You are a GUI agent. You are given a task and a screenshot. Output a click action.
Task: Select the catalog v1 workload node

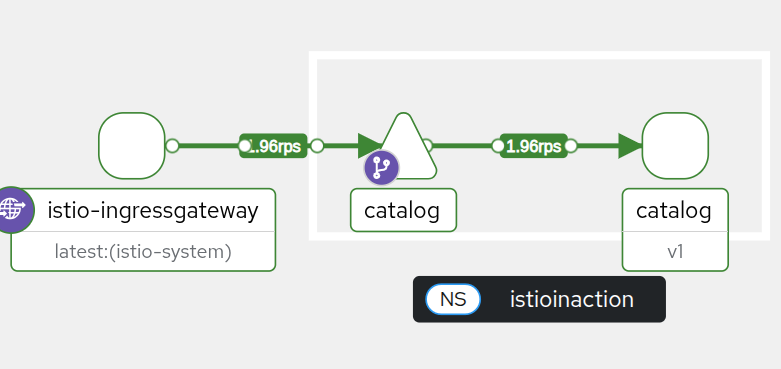pyautogui.click(x=675, y=146)
